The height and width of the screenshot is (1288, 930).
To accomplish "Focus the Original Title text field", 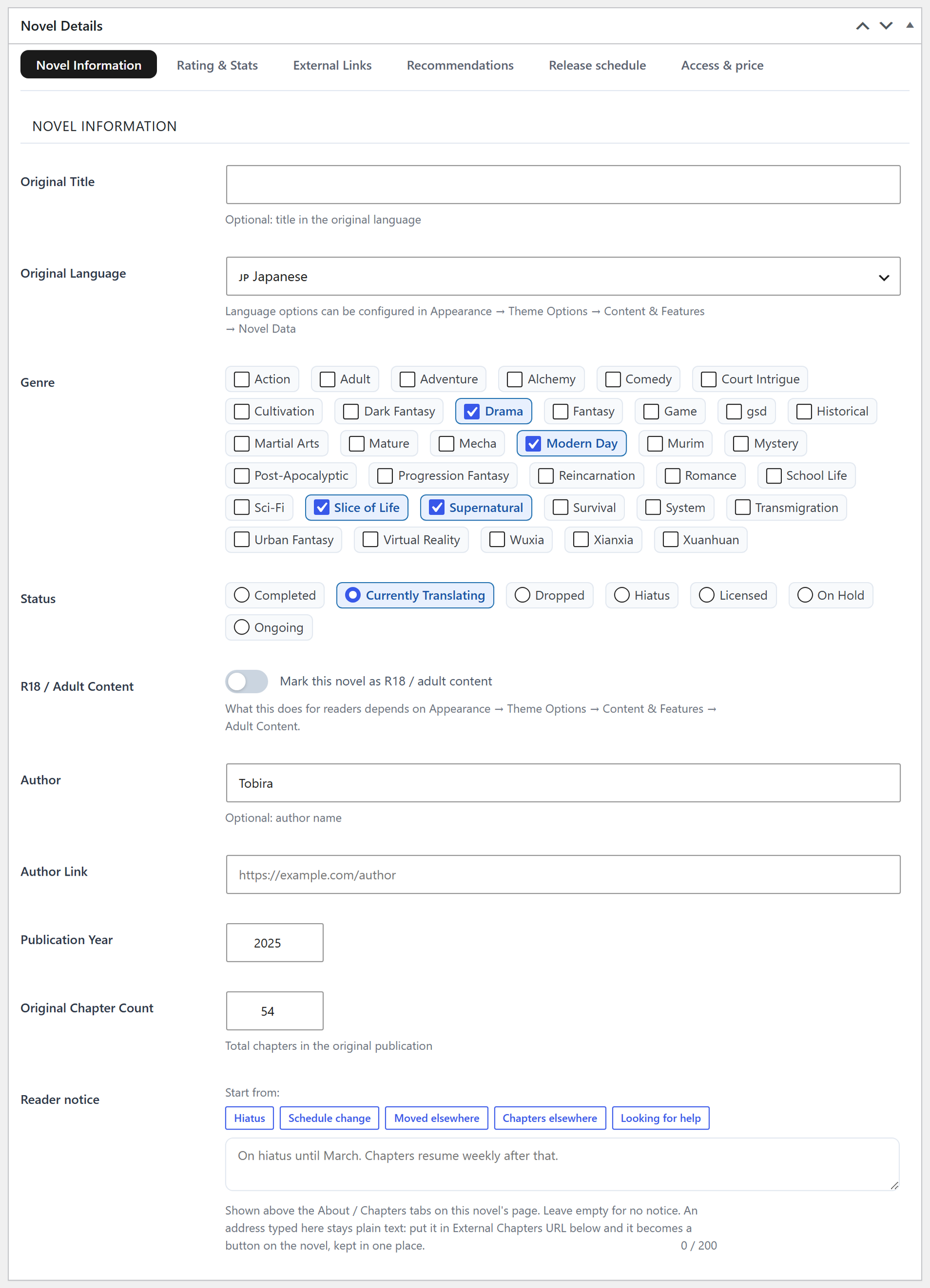I will coord(563,185).
